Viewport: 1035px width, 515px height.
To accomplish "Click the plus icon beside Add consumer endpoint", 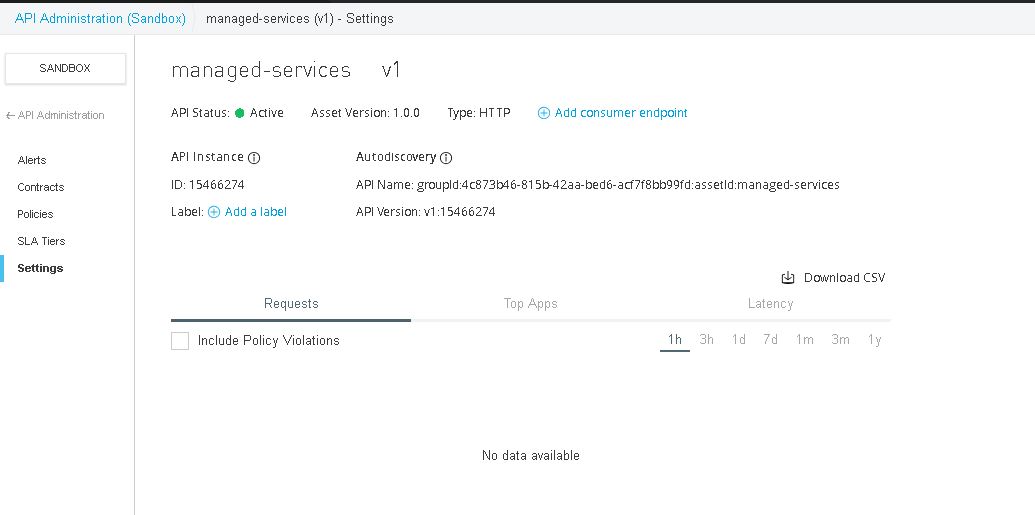I will [x=544, y=113].
